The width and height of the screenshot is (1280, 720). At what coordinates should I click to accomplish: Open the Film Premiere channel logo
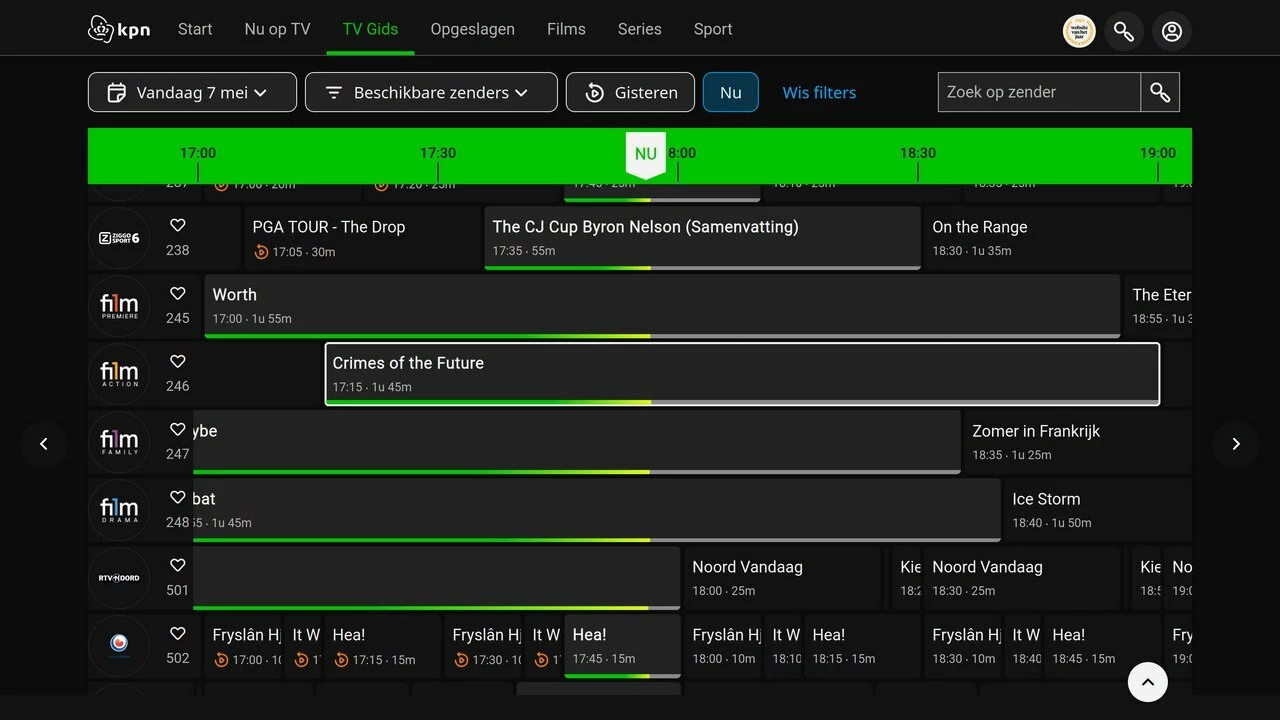119,306
